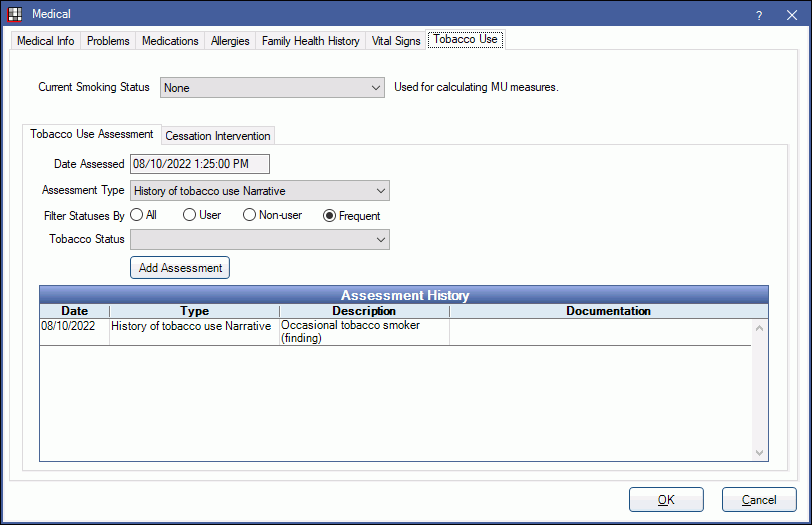Select the User filter radio button
Image resolution: width=812 pixels, height=525 pixels.
point(189,215)
